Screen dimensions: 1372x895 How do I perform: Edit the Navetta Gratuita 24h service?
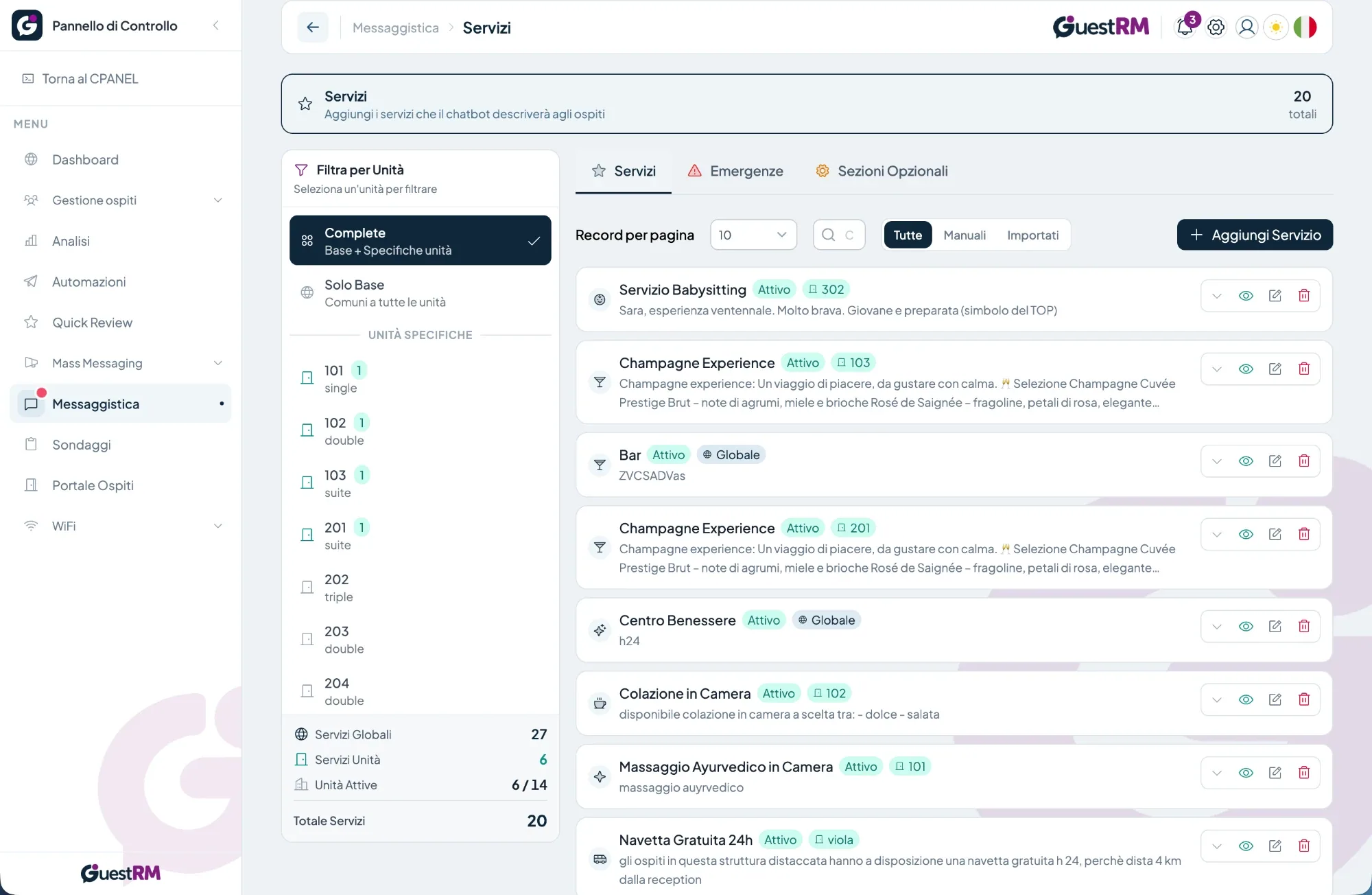tap(1275, 846)
